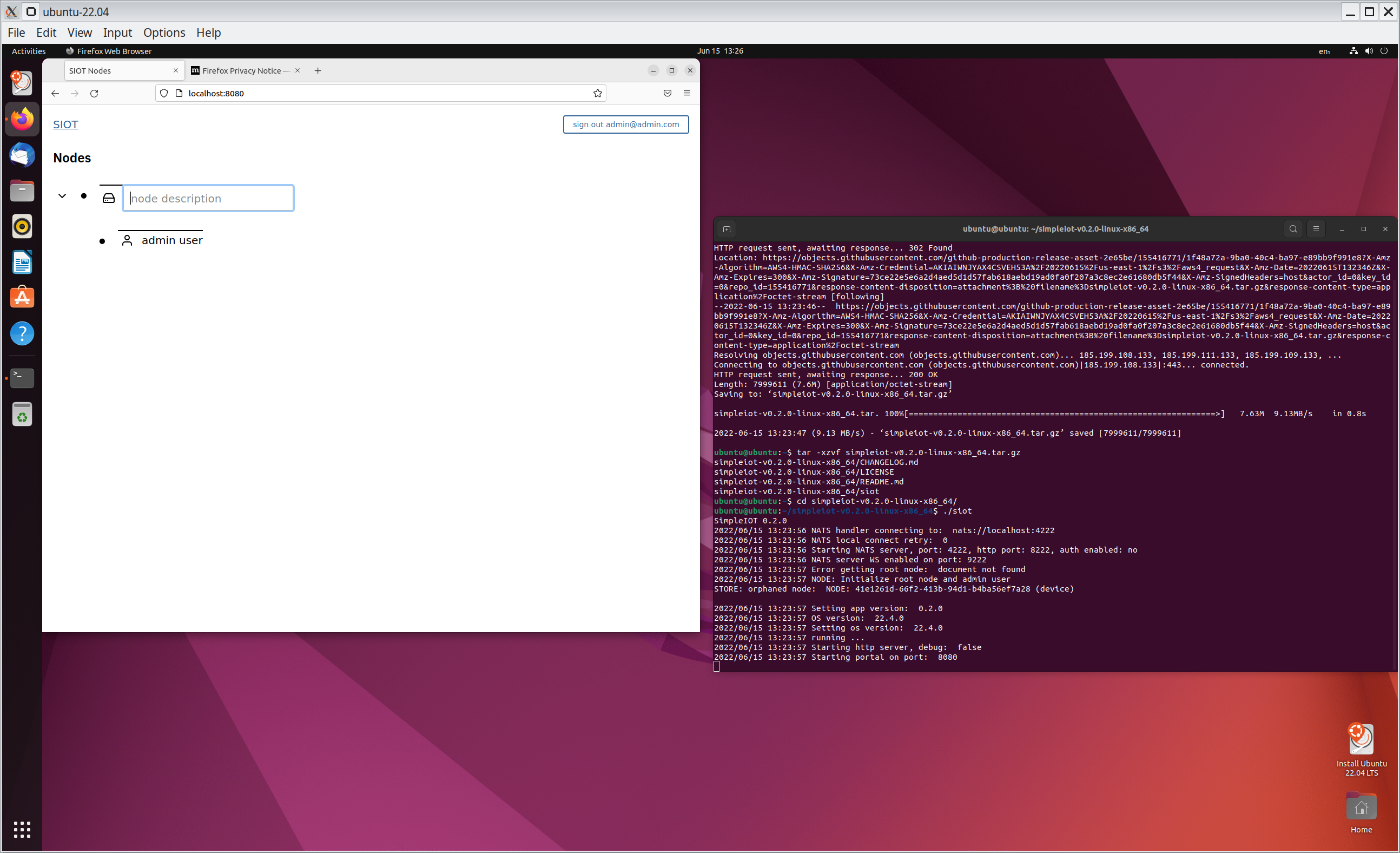
Task: Open the system status menu at top right
Action: tap(1369, 51)
